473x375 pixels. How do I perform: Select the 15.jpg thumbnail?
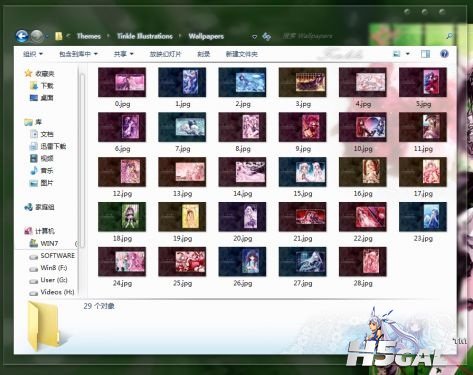click(303, 172)
